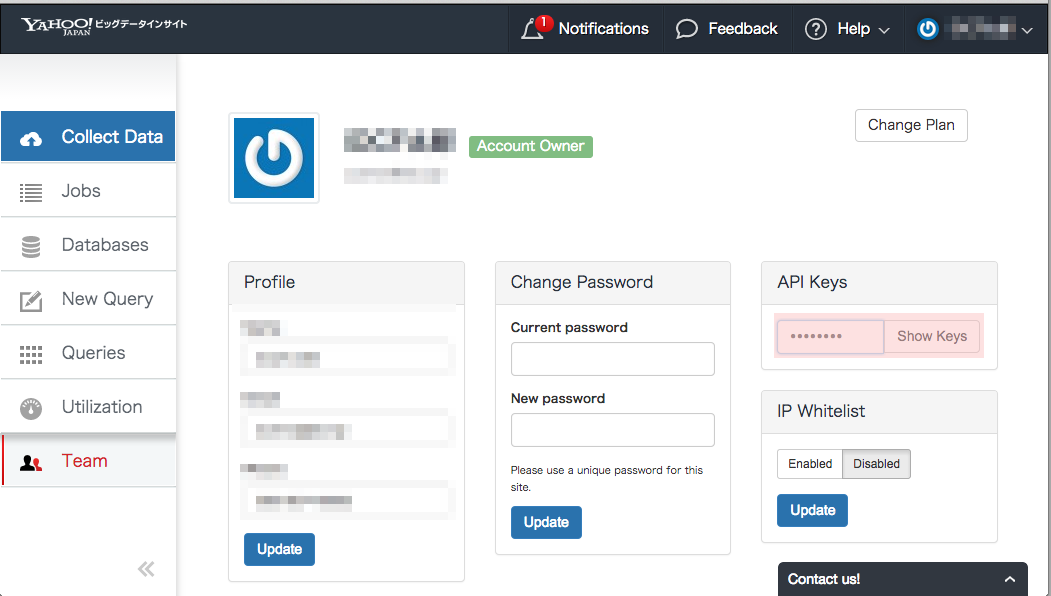Expand the Contact us chat panel
Image resolution: width=1051 pixels, height=596 pixels.
[x=1009, y=579]
